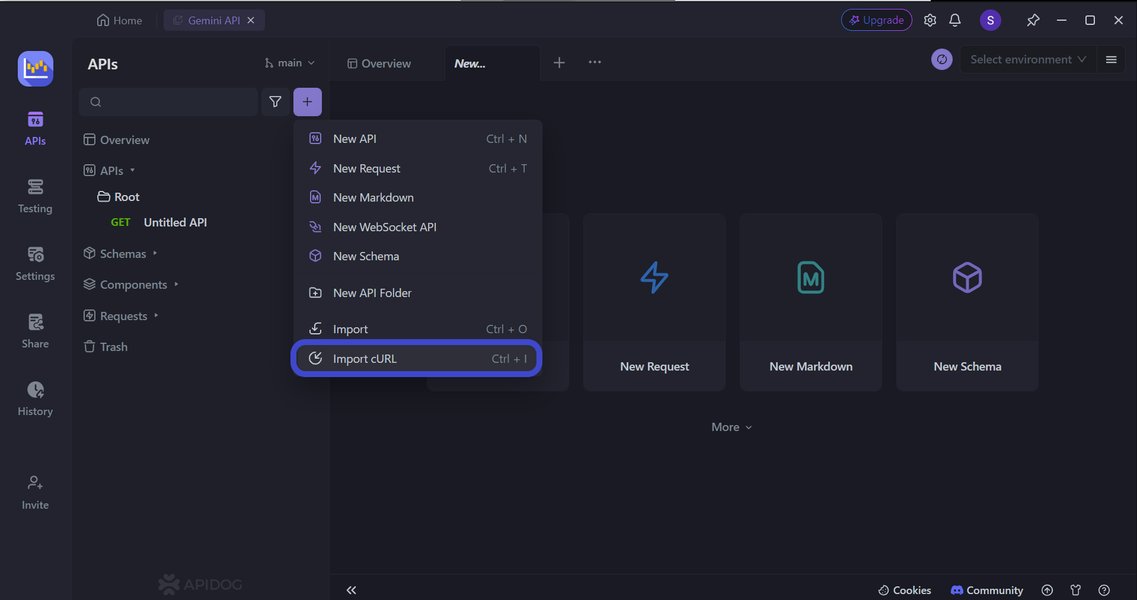Close the Gemini API tab

[251, 20]
